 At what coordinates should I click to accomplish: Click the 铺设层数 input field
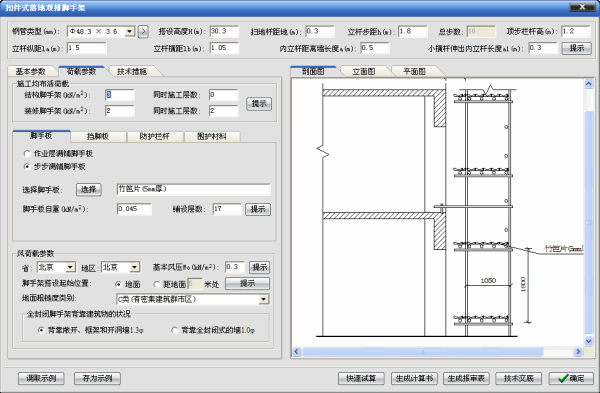(x=227, y=209)
